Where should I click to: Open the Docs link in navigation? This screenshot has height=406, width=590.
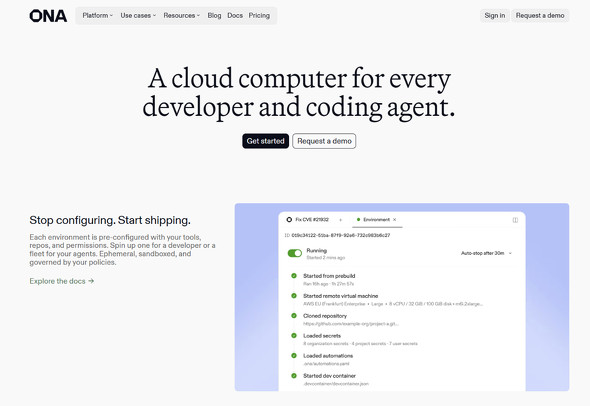pos(235,15)
